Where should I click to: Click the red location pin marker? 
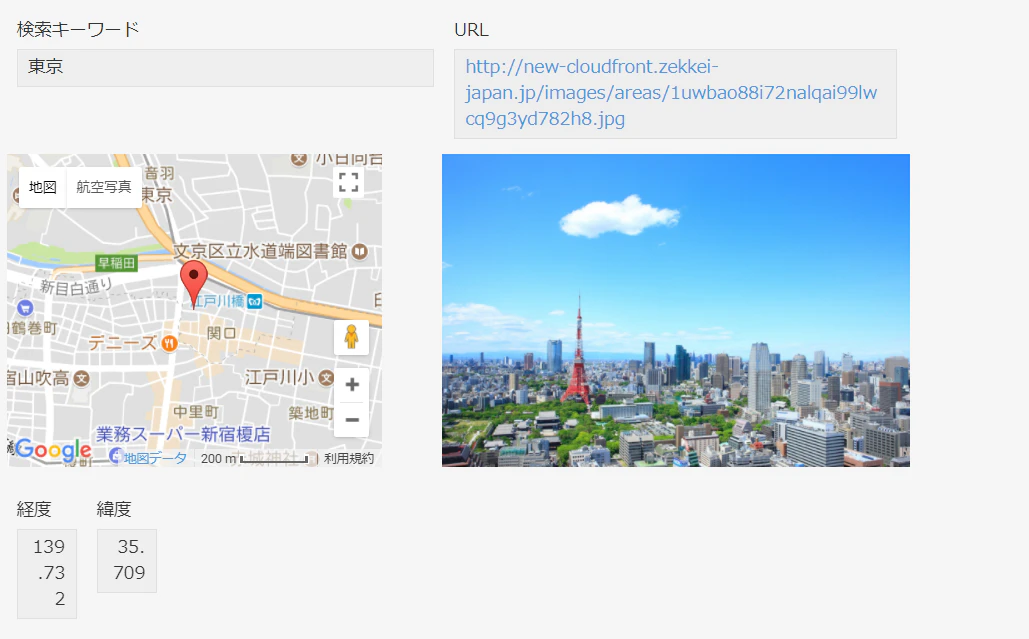(194, 283)
